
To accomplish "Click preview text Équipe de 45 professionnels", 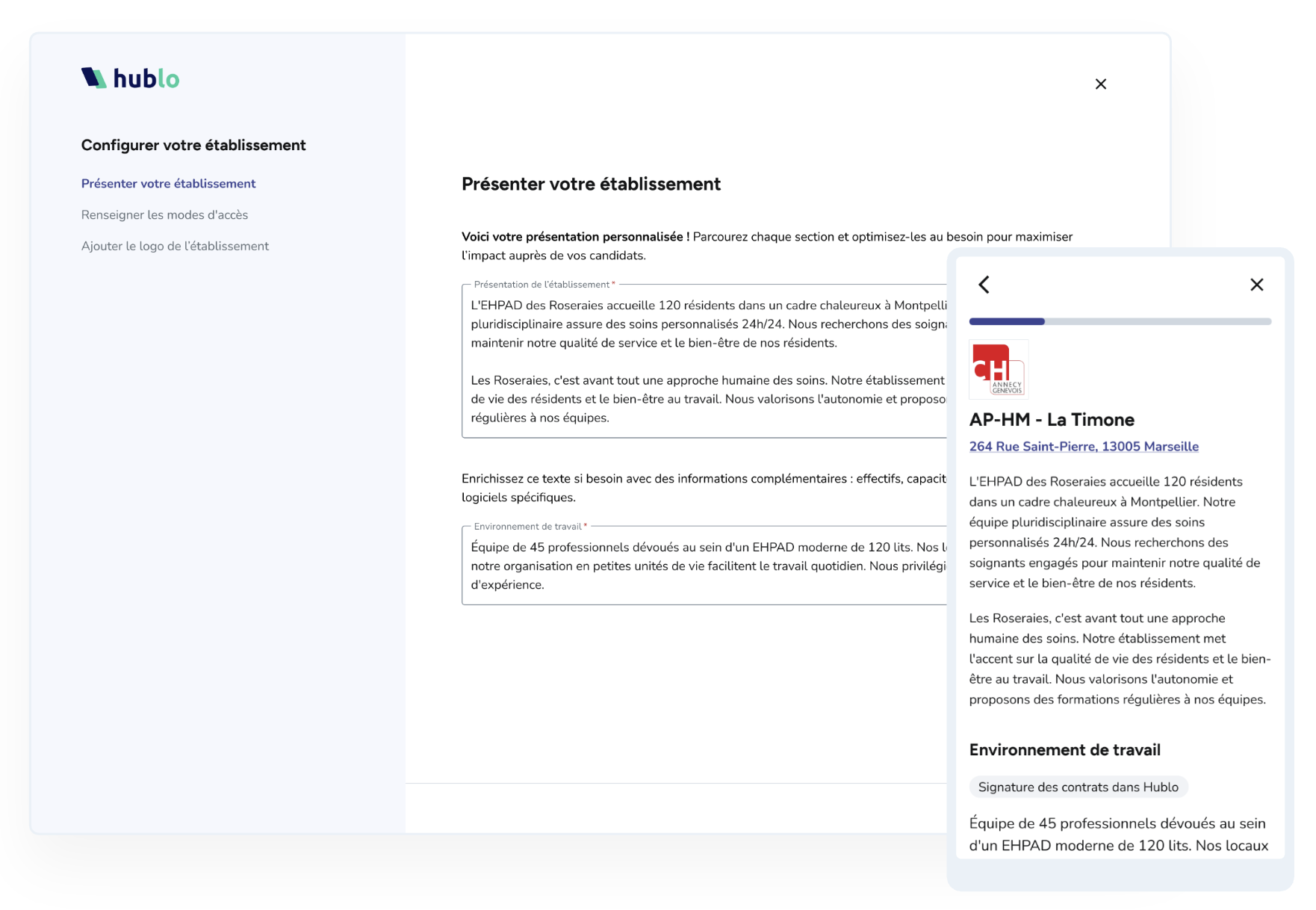I will pyautogui.click(x=1118, y=835).
